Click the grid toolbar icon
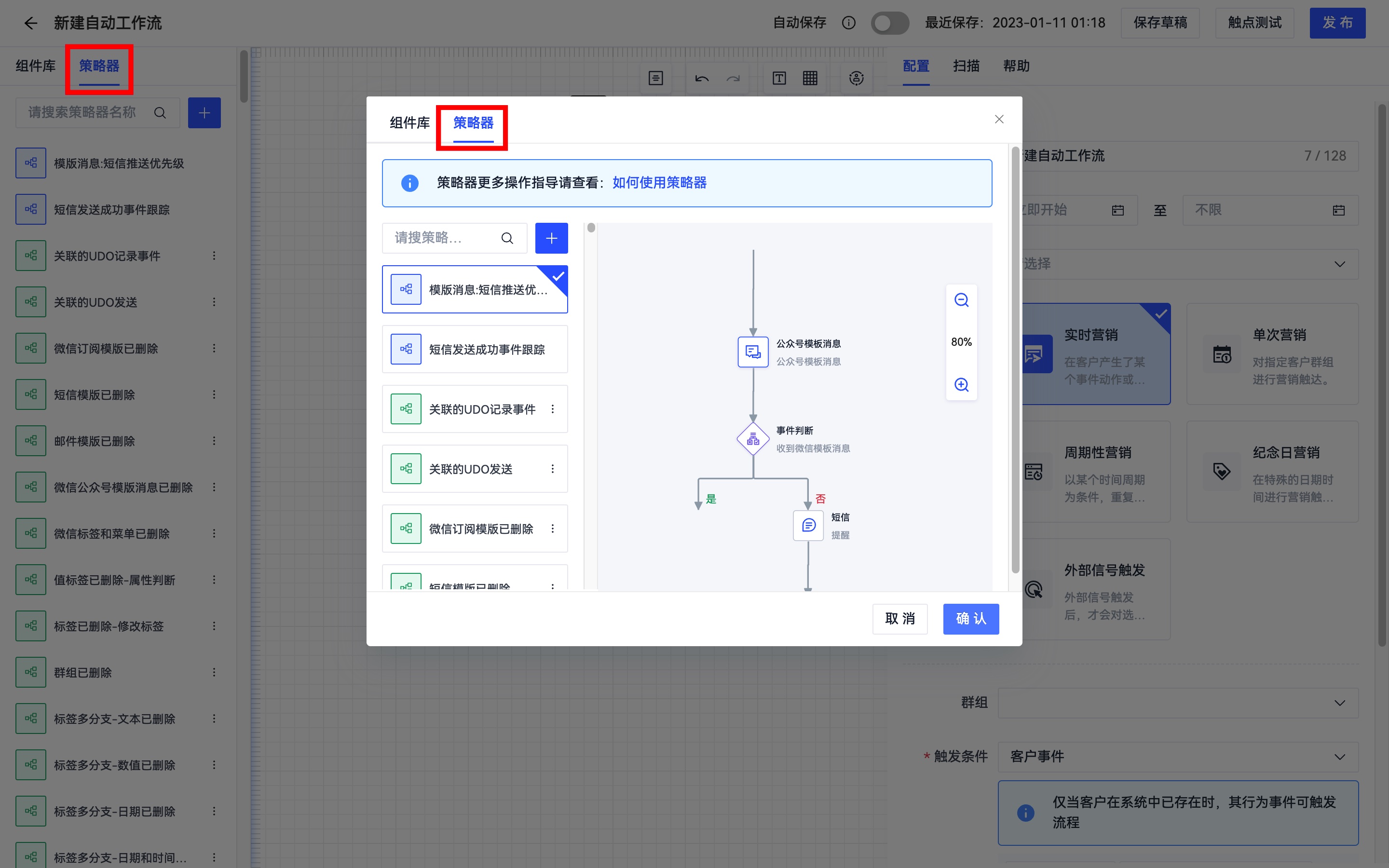The image size is (1389, 868). click(810, 78)
